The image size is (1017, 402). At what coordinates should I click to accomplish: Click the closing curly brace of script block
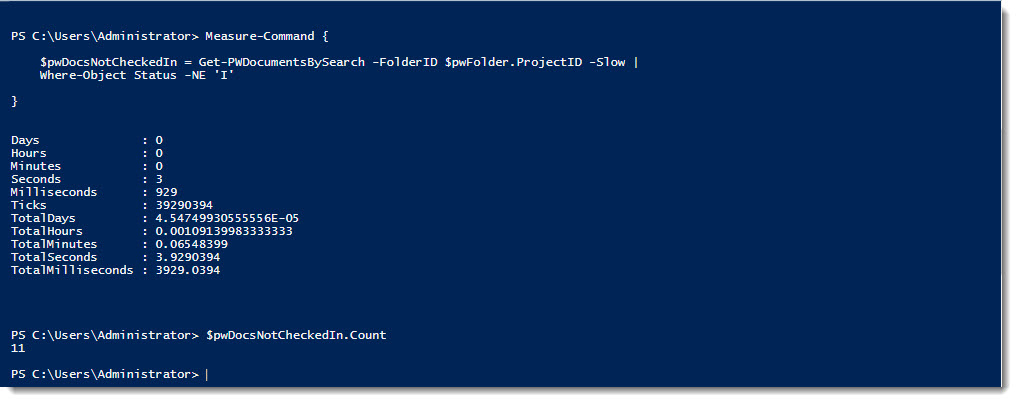point(14,101)
